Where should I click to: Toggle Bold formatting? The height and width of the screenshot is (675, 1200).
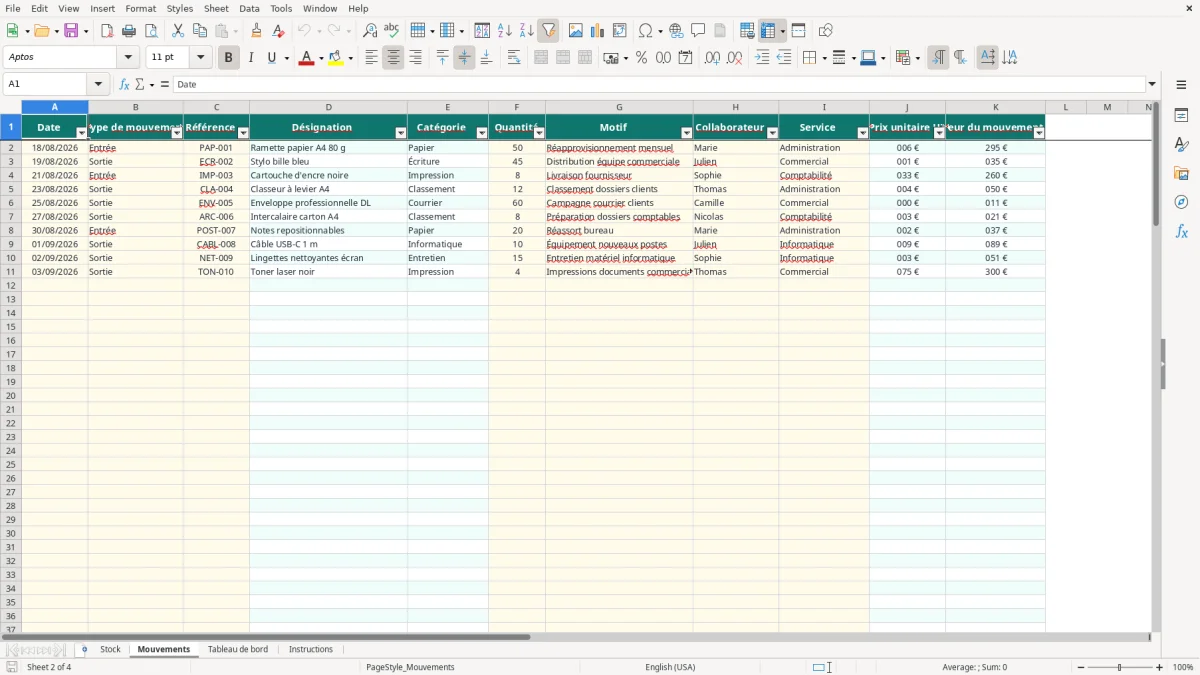click(x=228, y=58)
